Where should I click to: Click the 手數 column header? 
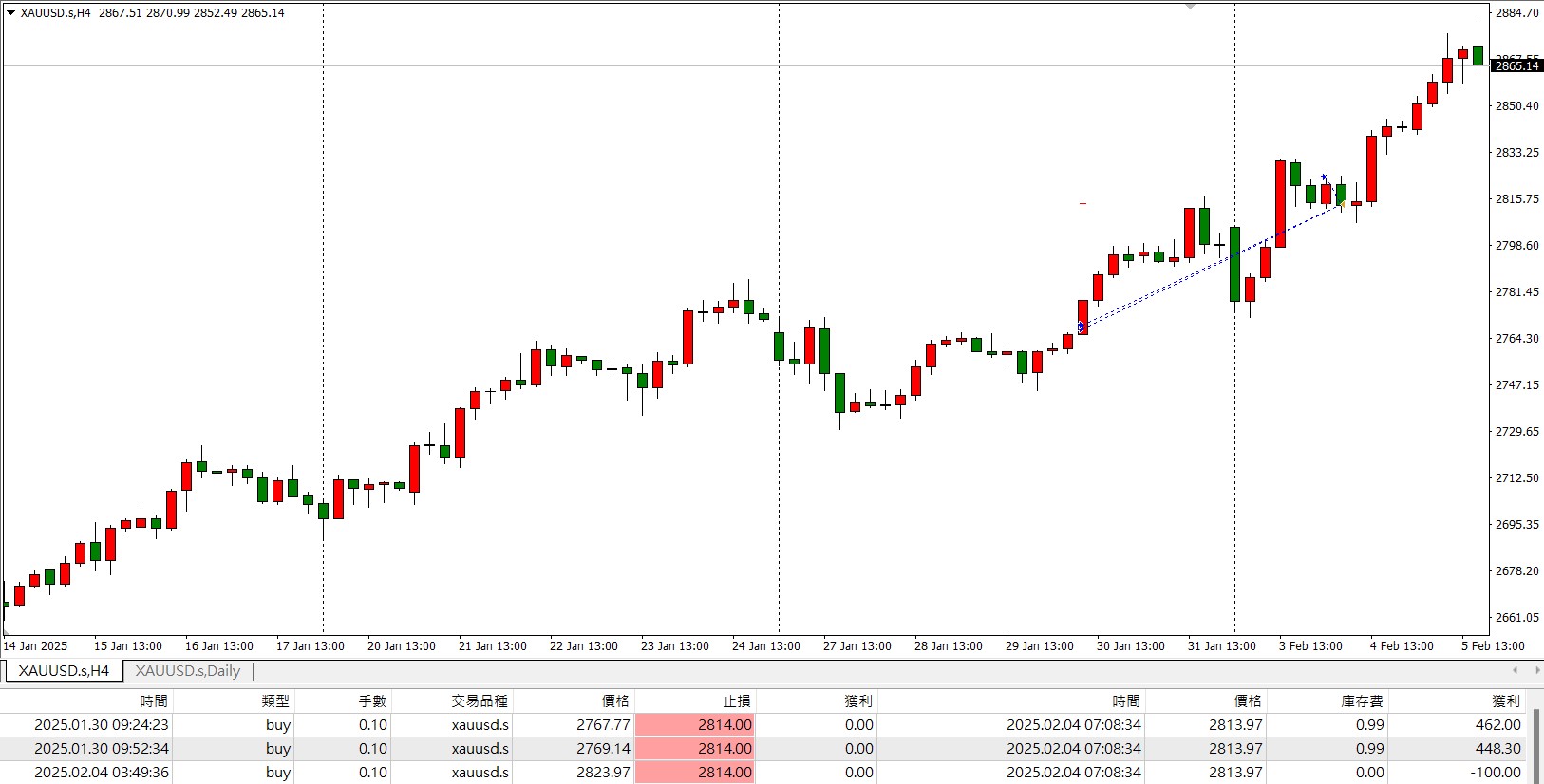372,700
